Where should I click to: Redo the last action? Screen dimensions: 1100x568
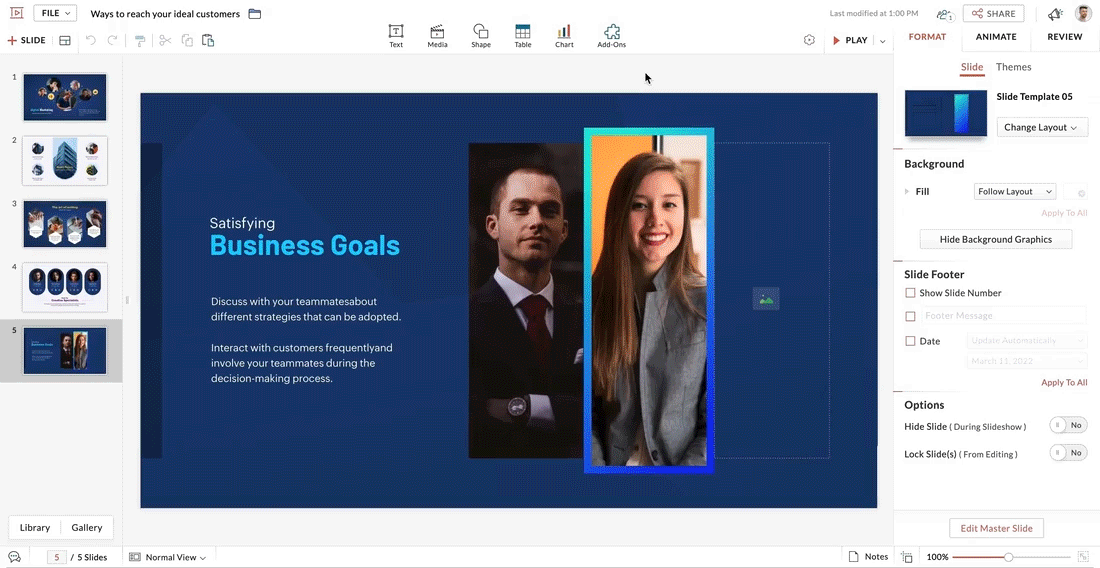tap(112, 41)
